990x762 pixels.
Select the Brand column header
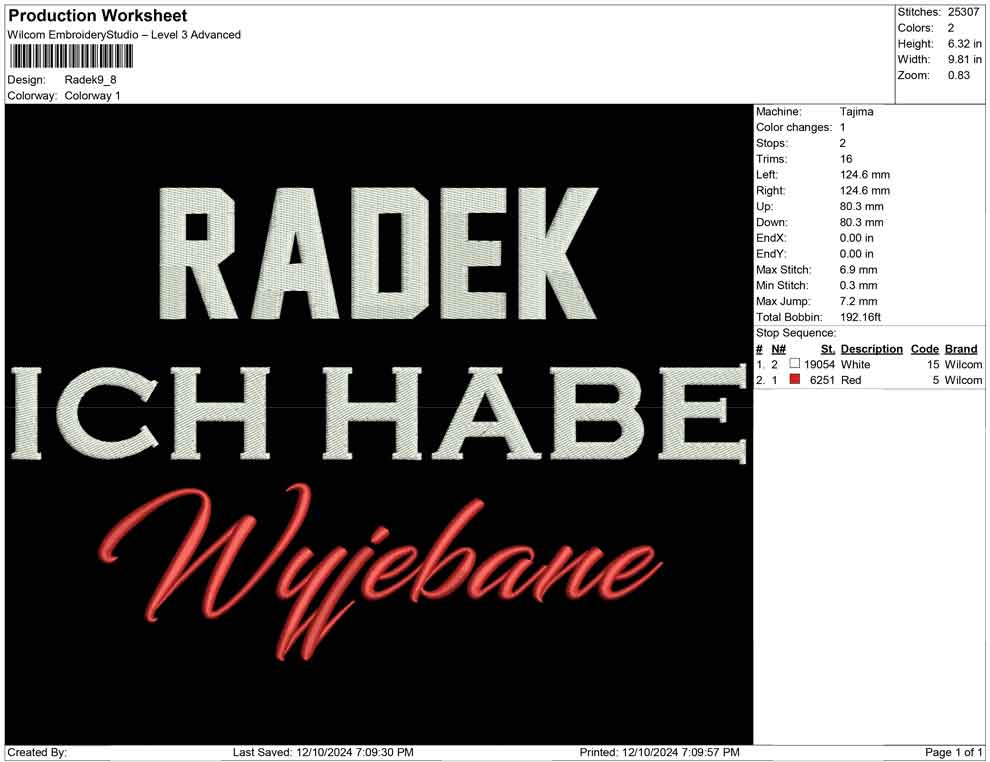click(x=961, y=348)
